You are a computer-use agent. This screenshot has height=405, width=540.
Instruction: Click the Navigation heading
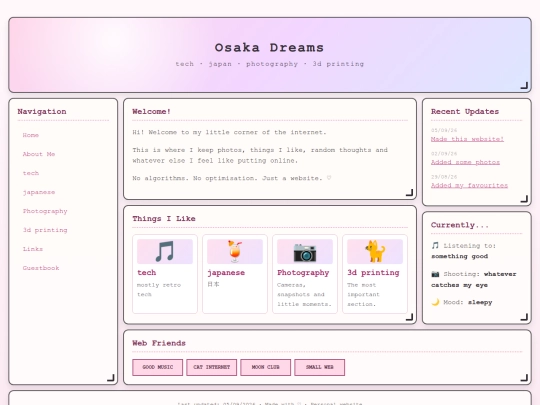(x=42, y=112)
